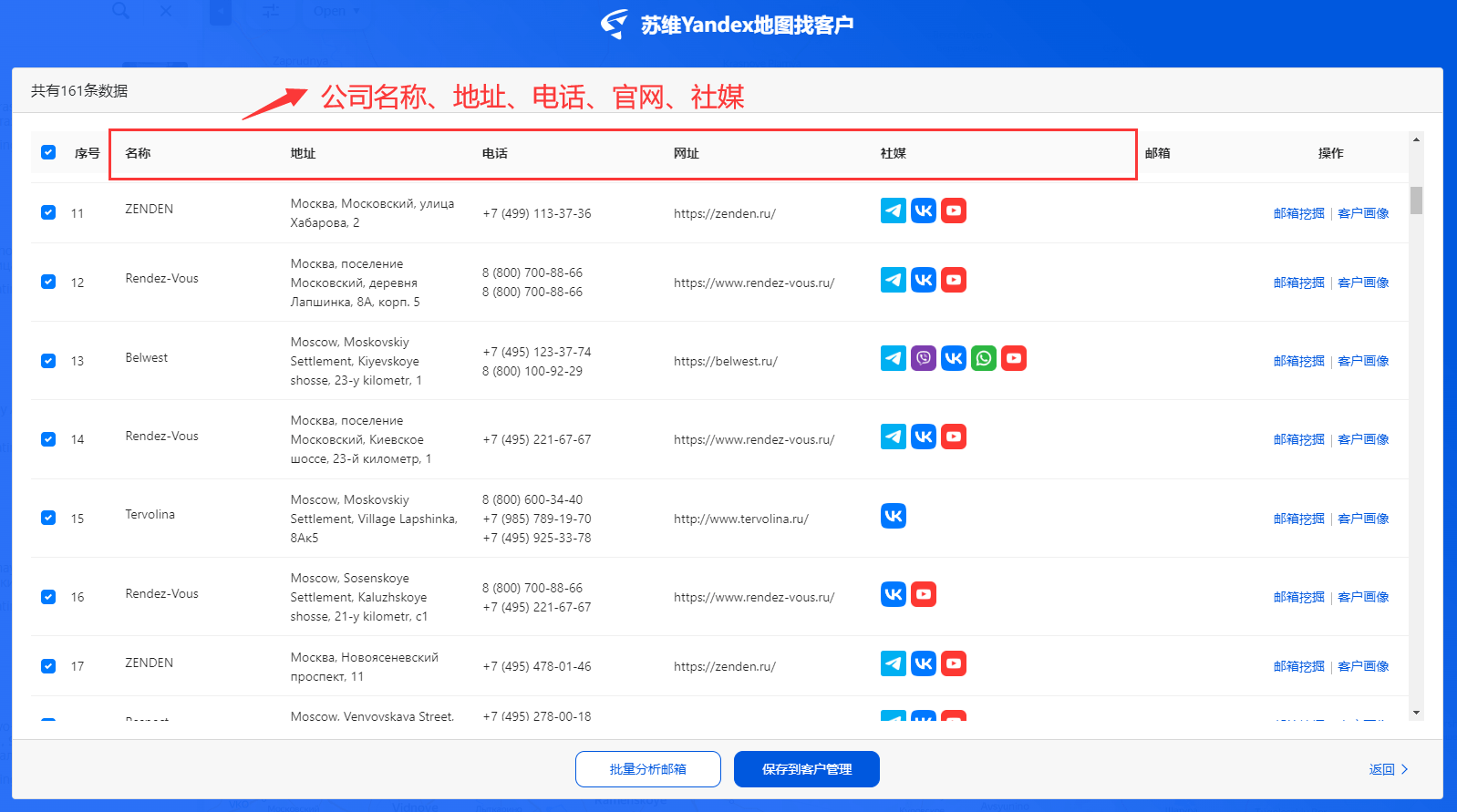Screen dimensions: 1457x812
Task: Open YouTube icon in Belwest row
Action: 1014,358
